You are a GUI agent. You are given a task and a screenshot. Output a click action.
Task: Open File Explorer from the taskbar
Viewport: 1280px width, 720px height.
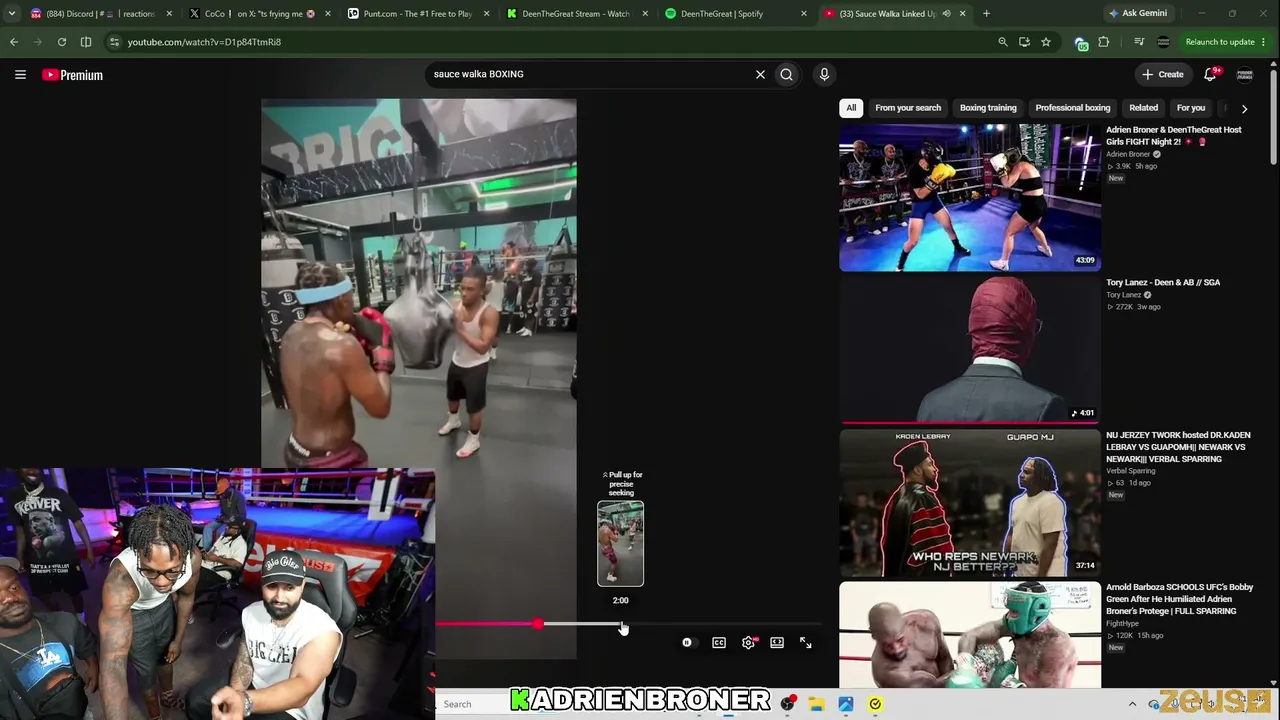point(817,704)
